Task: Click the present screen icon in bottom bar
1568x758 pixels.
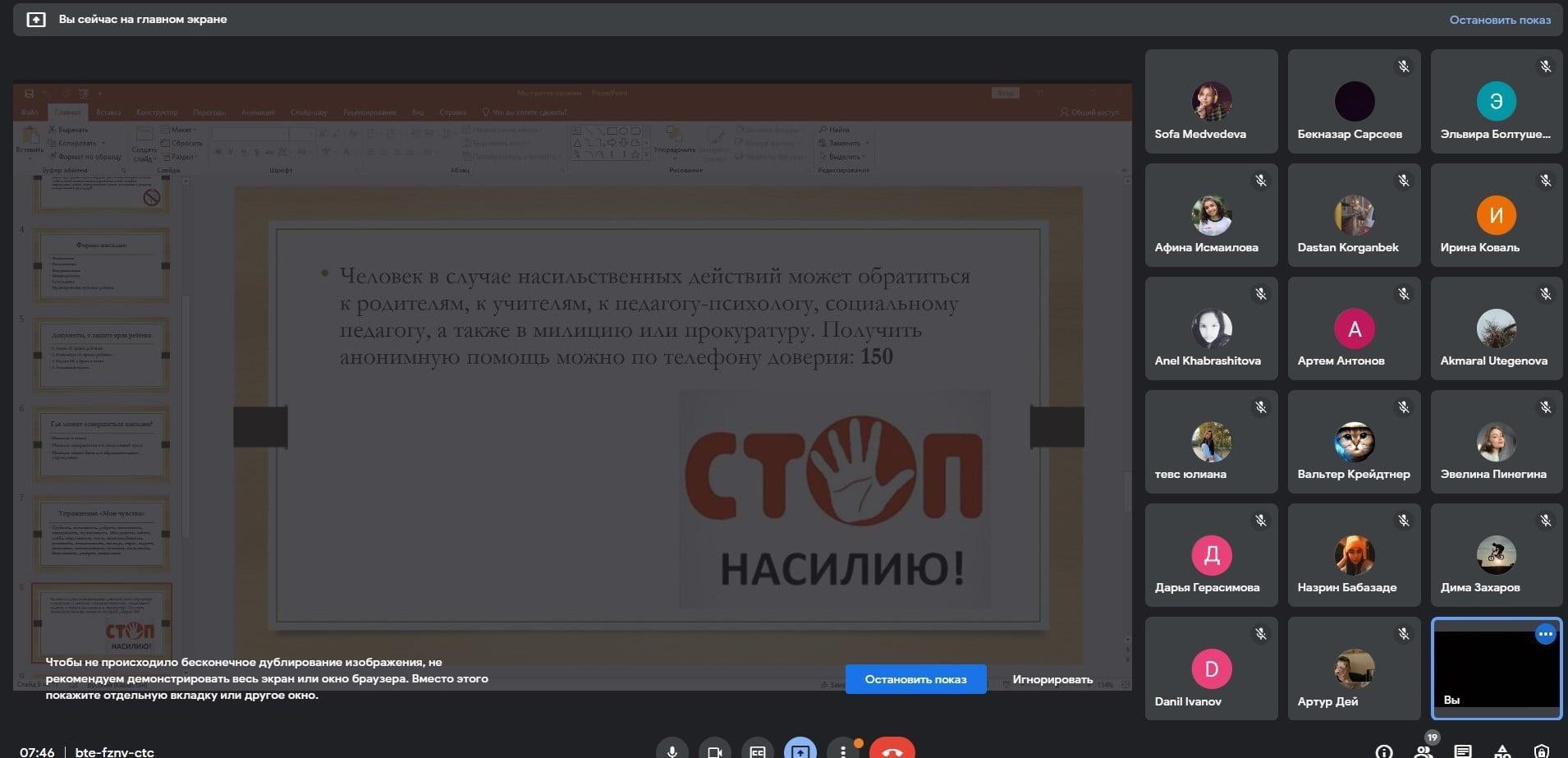Action: pyautogui.click(x=800, y=750)
